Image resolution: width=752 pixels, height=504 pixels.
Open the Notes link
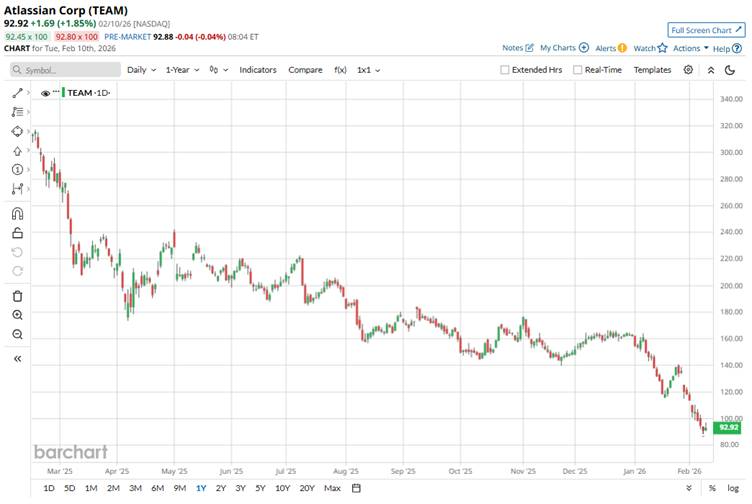click(x=517, y=48)
